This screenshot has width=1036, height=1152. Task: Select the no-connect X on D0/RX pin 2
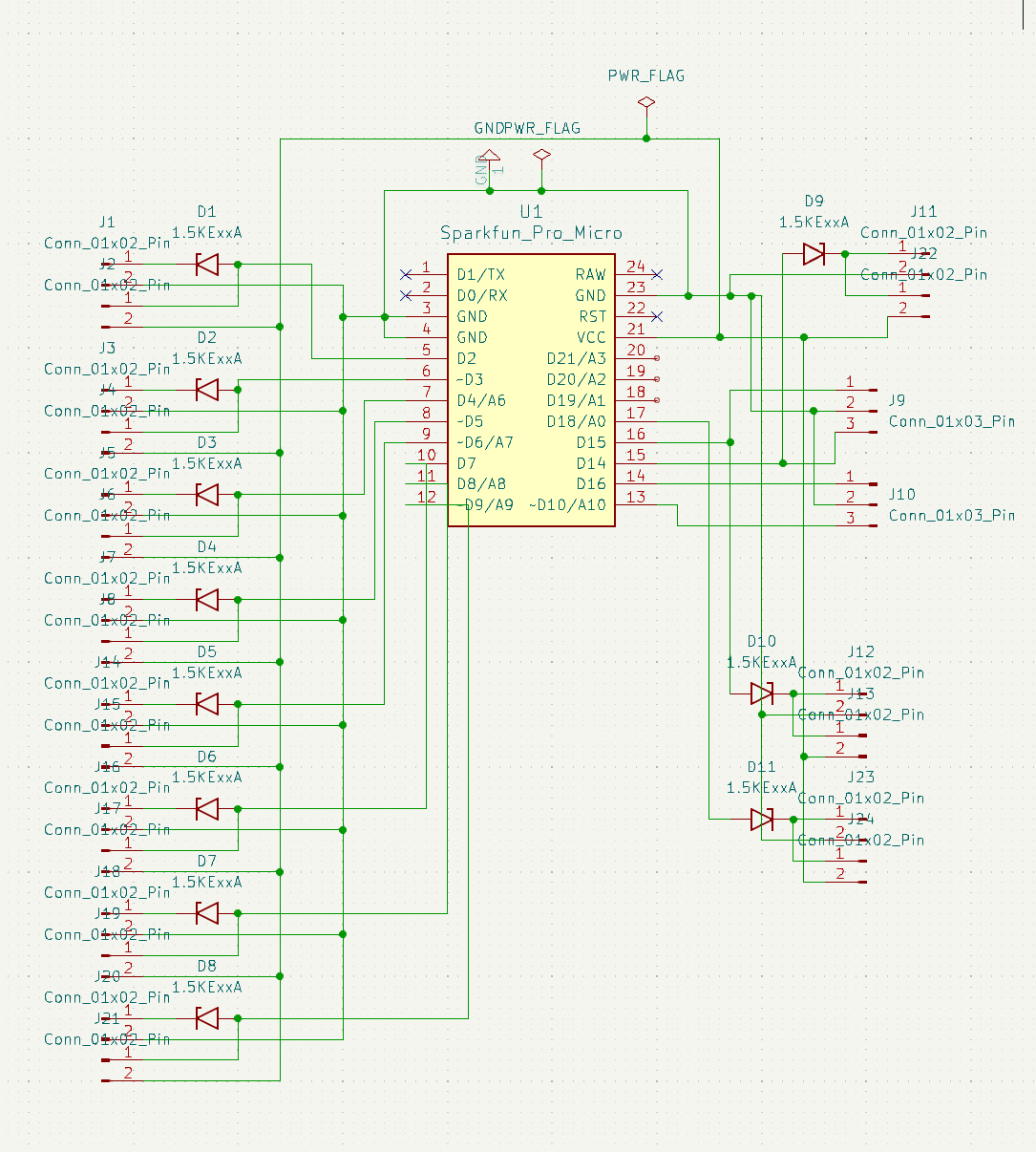407,295
